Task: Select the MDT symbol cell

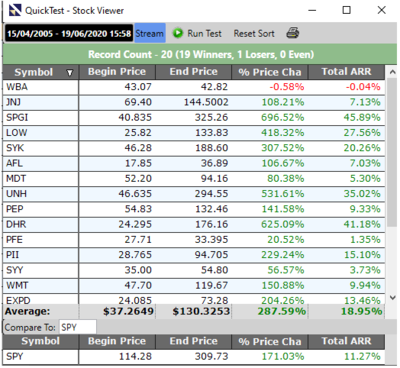Action: (41, 178)
